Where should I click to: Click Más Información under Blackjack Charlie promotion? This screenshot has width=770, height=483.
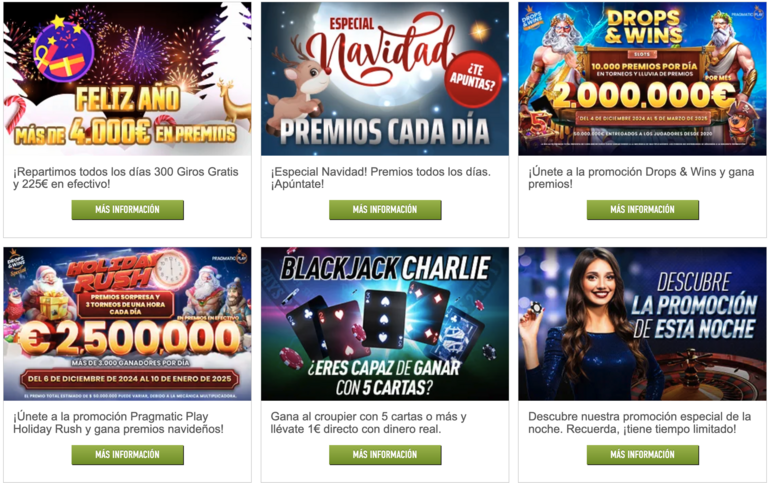click(385, 455)
